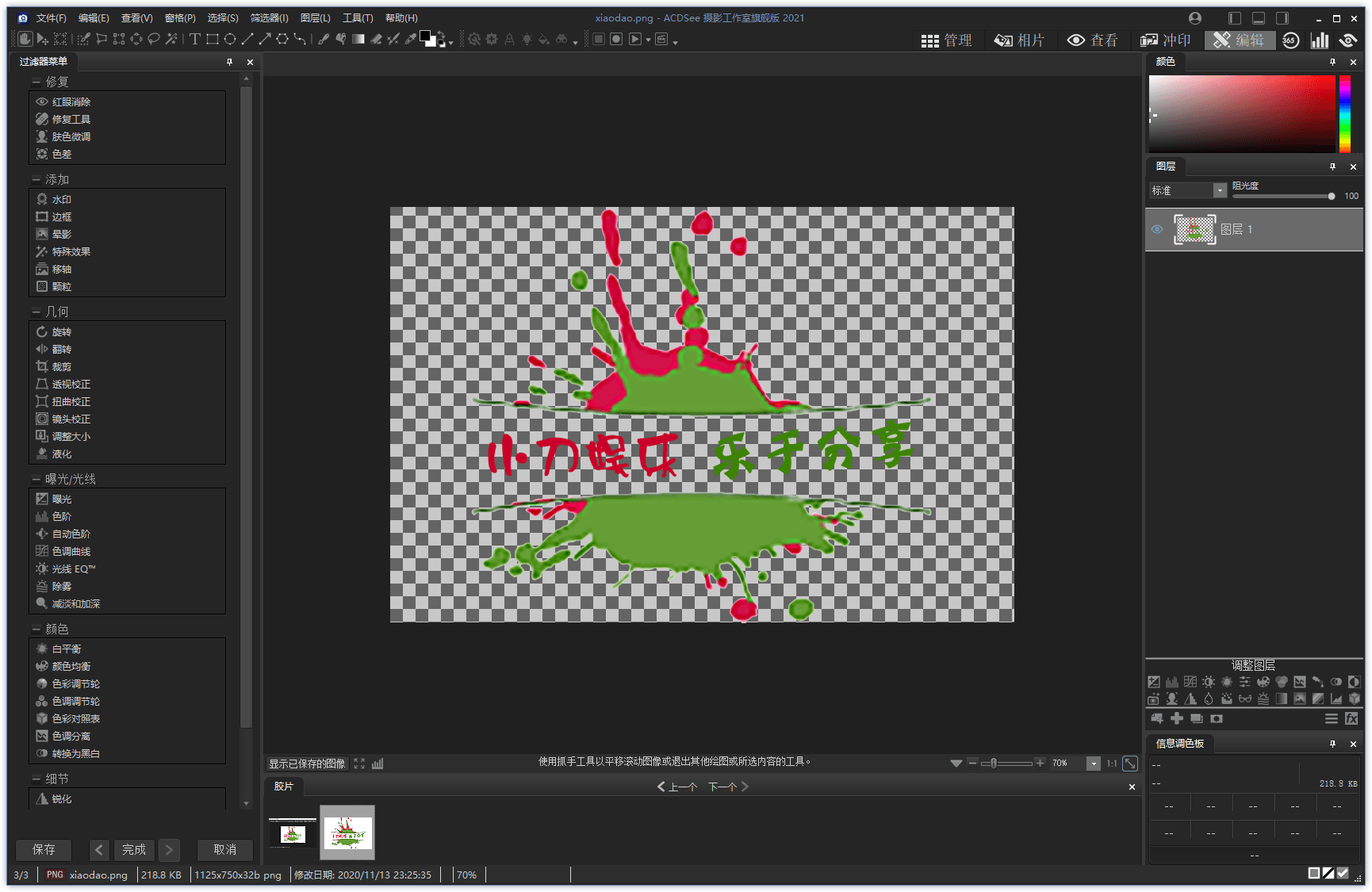Open the layer blend mode dropdown showing 标准
The image size is (1372, 892).
pos(1220,190)
